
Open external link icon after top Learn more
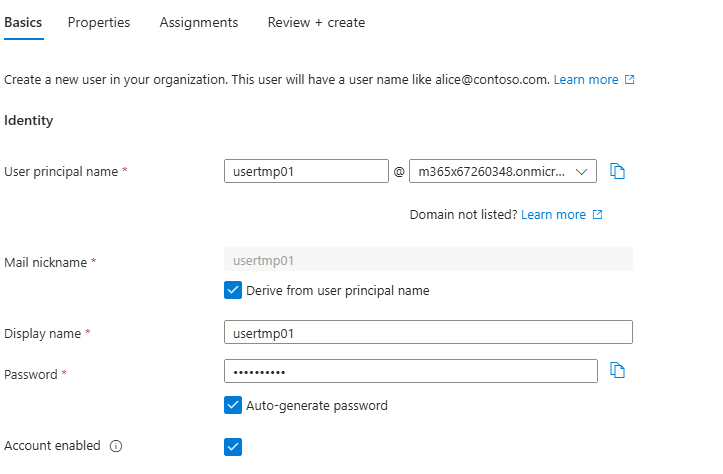(x=629, y=79)
